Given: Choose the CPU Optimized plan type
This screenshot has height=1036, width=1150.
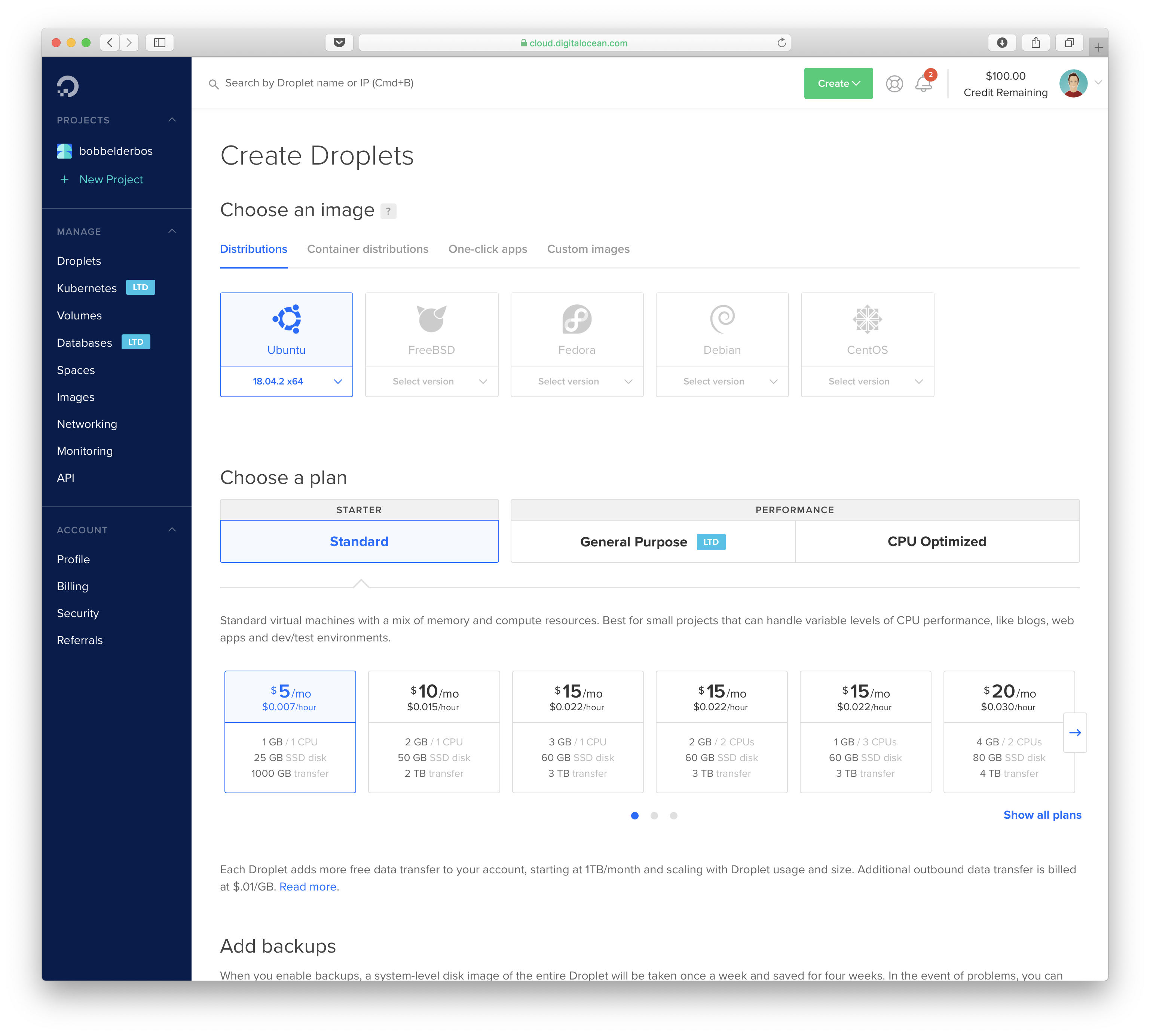Looking at the screenshot, I should (936, 541).
